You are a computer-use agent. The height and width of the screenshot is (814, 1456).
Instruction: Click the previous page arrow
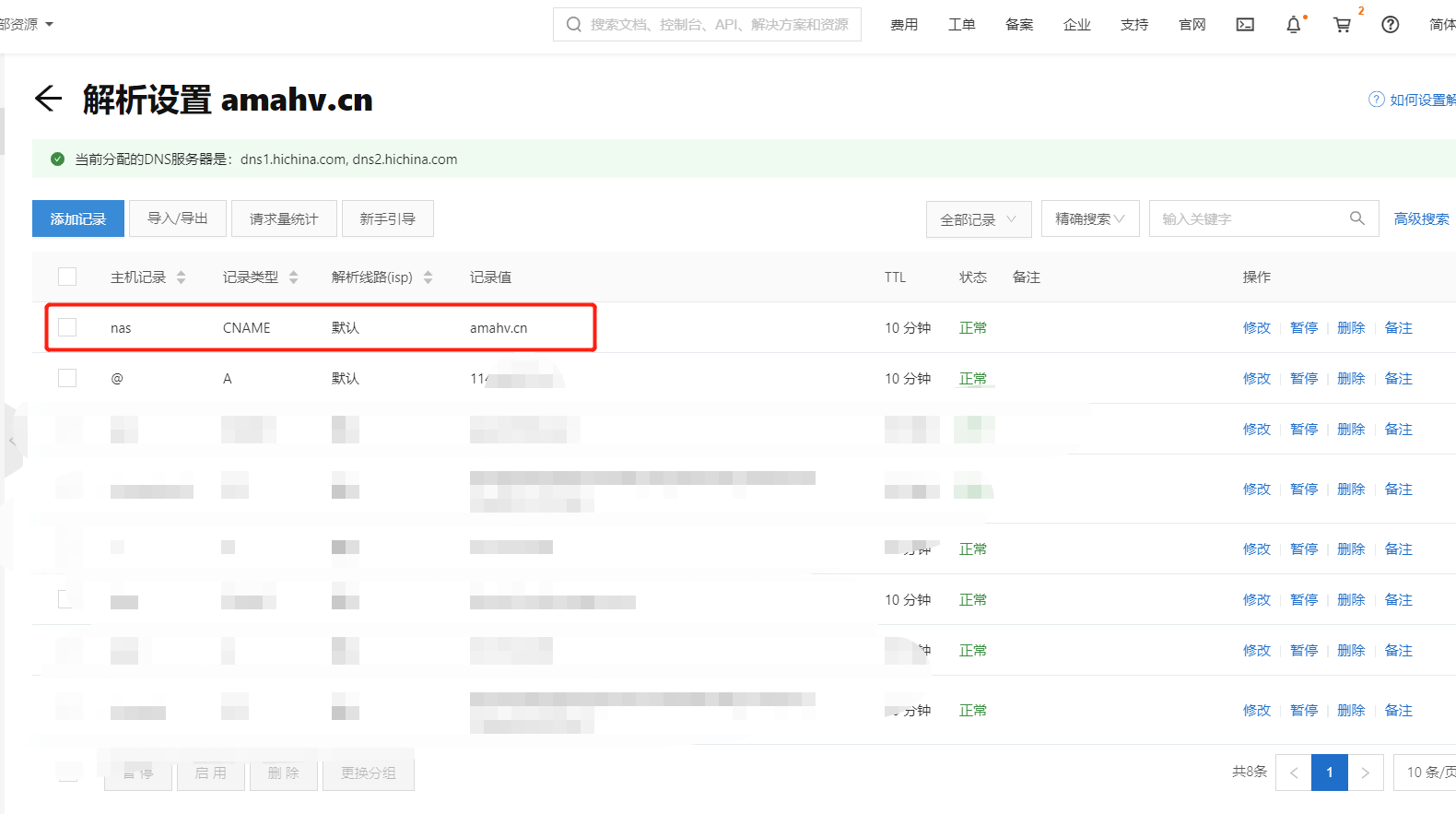[1294, 773]
